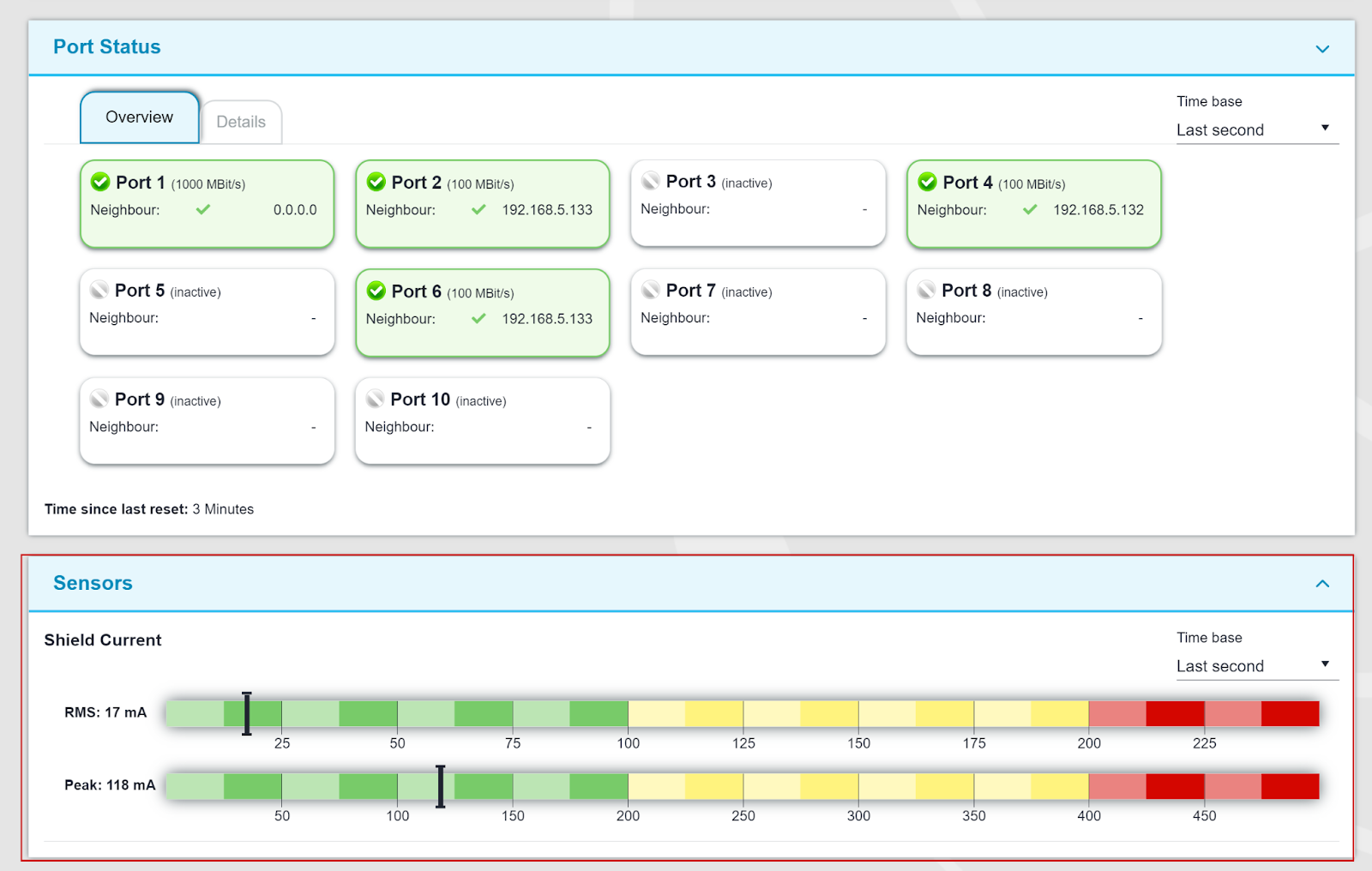The width and height of the screenshot is (1372, 871).
Task: Click the neighbour checkmark in Port 2 card
Action: (479, 209)
